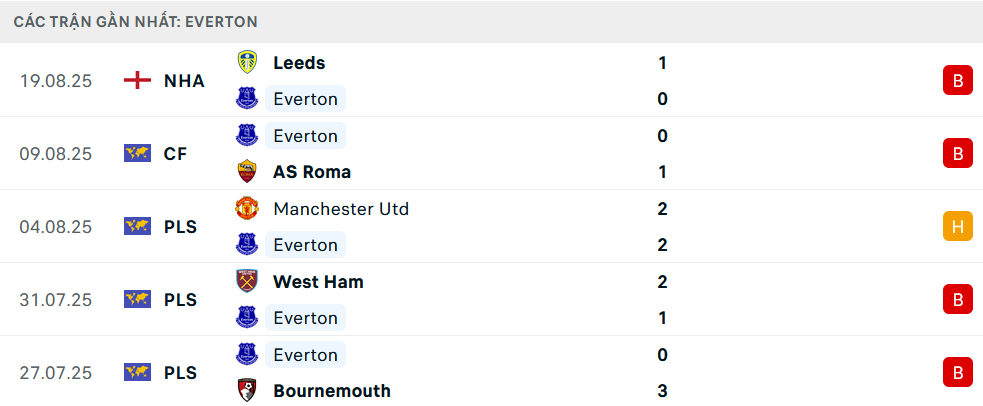Click the West Ham crest icon
The width and height of the screenshot is (983, 406).
tap(247, 281)
